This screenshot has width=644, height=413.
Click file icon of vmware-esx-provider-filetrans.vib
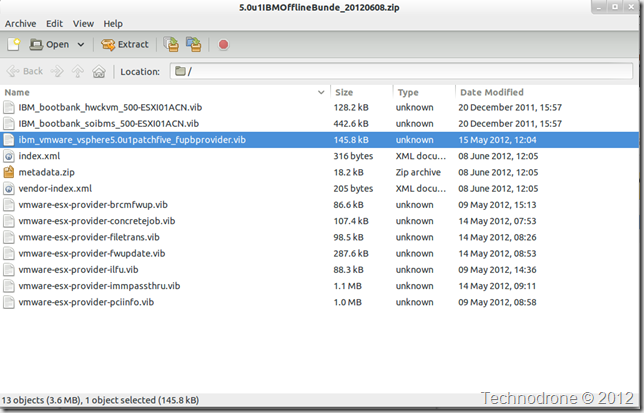9,237
